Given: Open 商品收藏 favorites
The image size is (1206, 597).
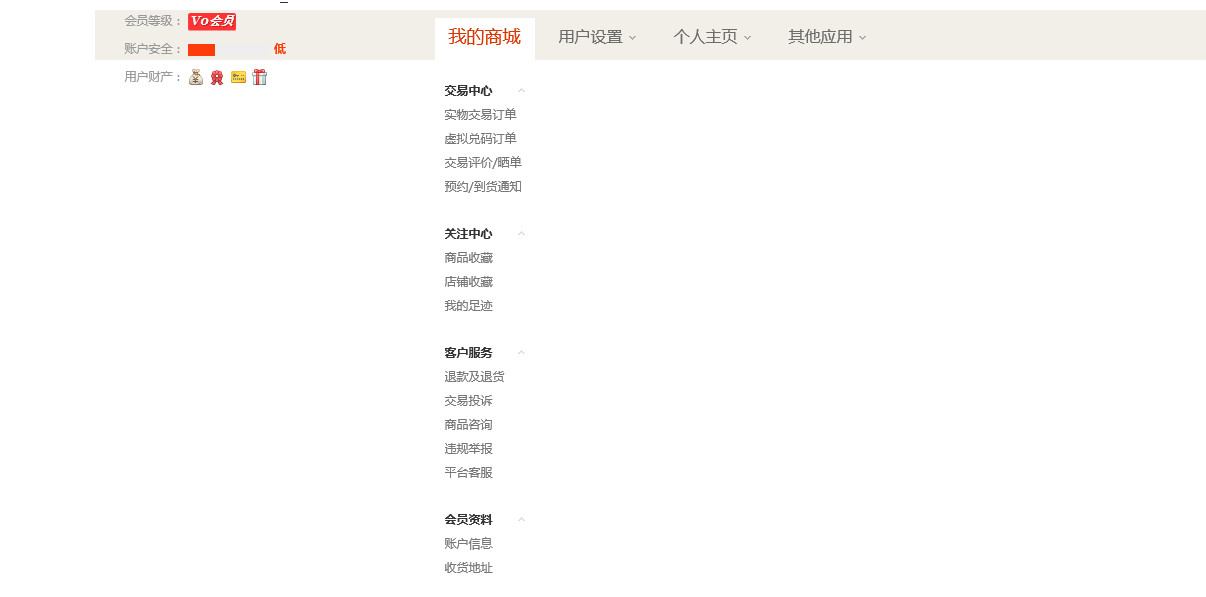Looking at the screenshot, I should click(469, 258).
